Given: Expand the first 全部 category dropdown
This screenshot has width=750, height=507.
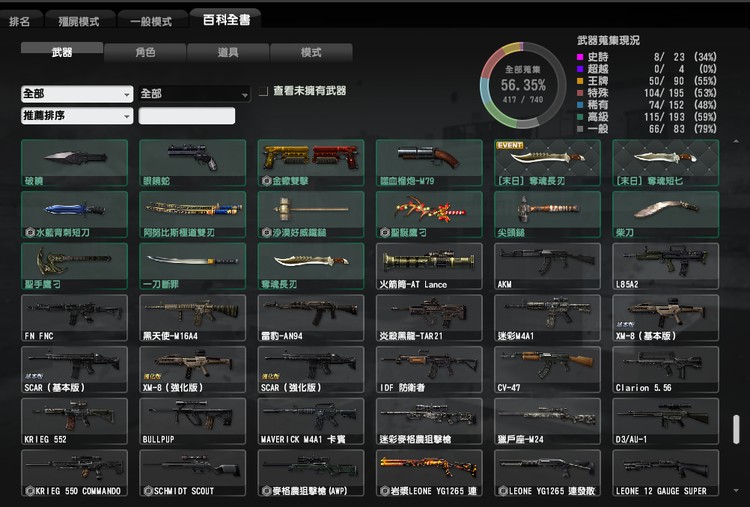Looking at the screenshot, I should coord(76,93).
